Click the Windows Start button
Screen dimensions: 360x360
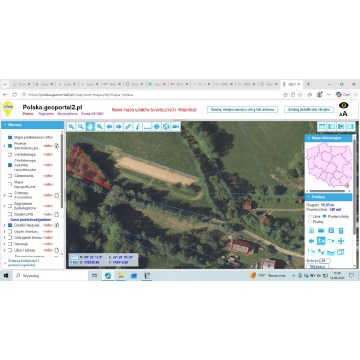[x=6, y=276]
